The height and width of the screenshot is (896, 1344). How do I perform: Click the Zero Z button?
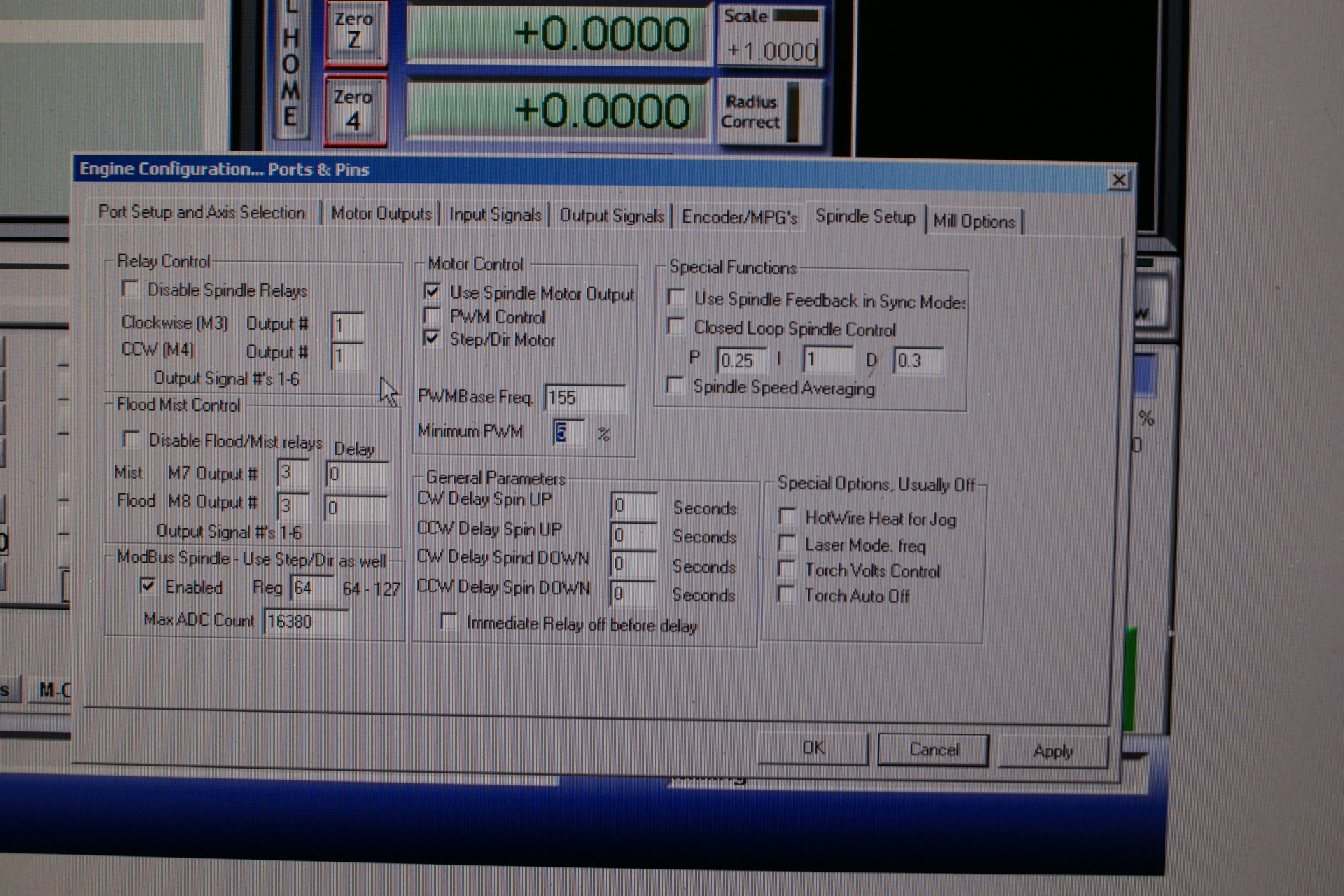coord(354,31)
